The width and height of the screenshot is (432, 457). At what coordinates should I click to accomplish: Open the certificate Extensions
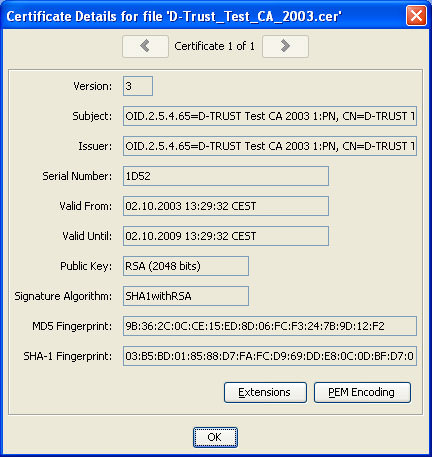(x=265, y=392)
